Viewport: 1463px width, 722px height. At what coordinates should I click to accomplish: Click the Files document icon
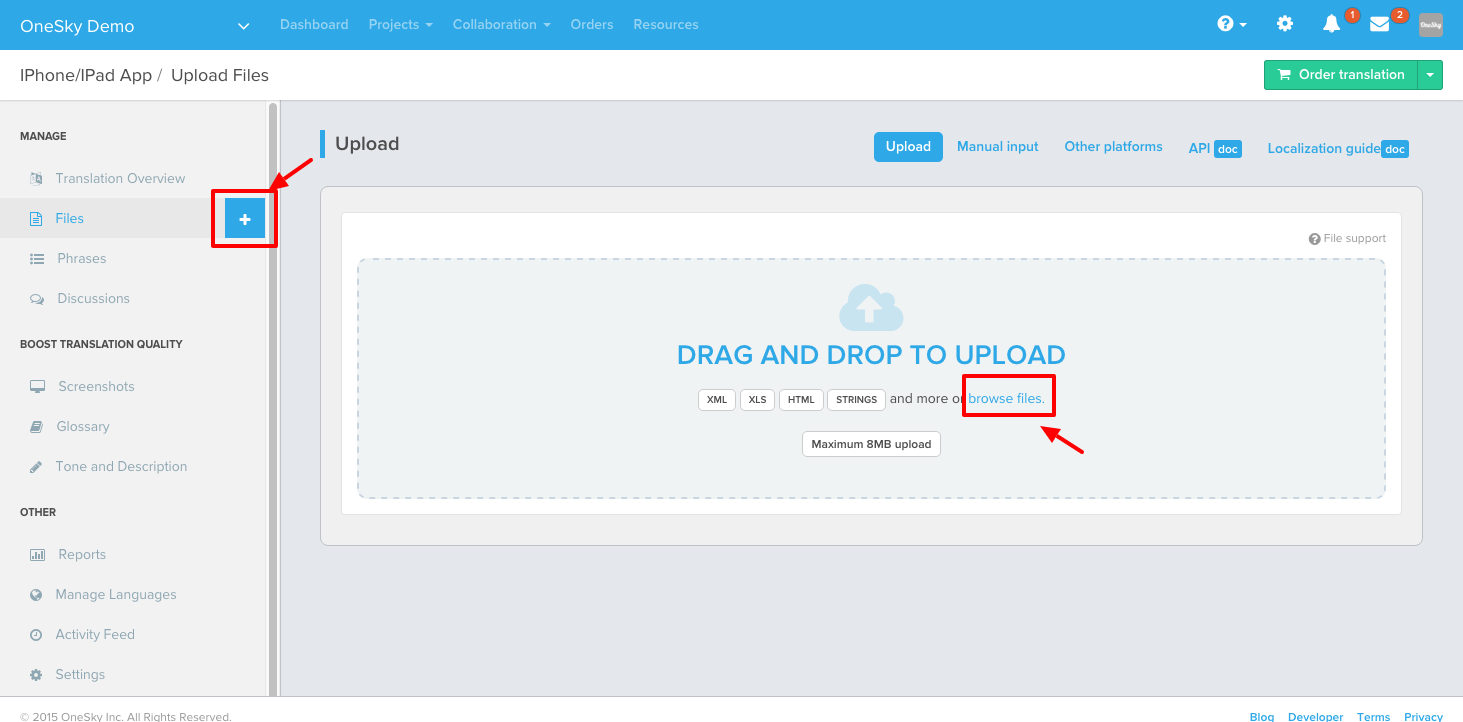(36, 218)
